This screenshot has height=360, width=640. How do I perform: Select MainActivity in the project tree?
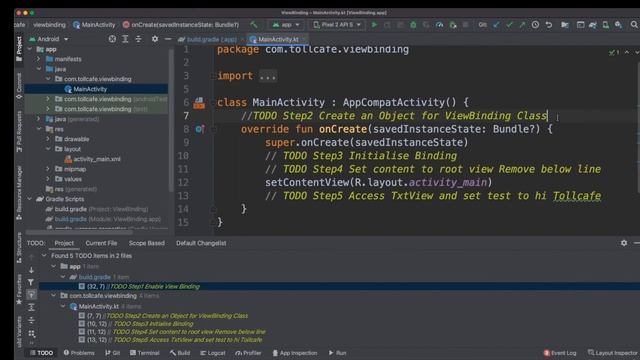97,89
